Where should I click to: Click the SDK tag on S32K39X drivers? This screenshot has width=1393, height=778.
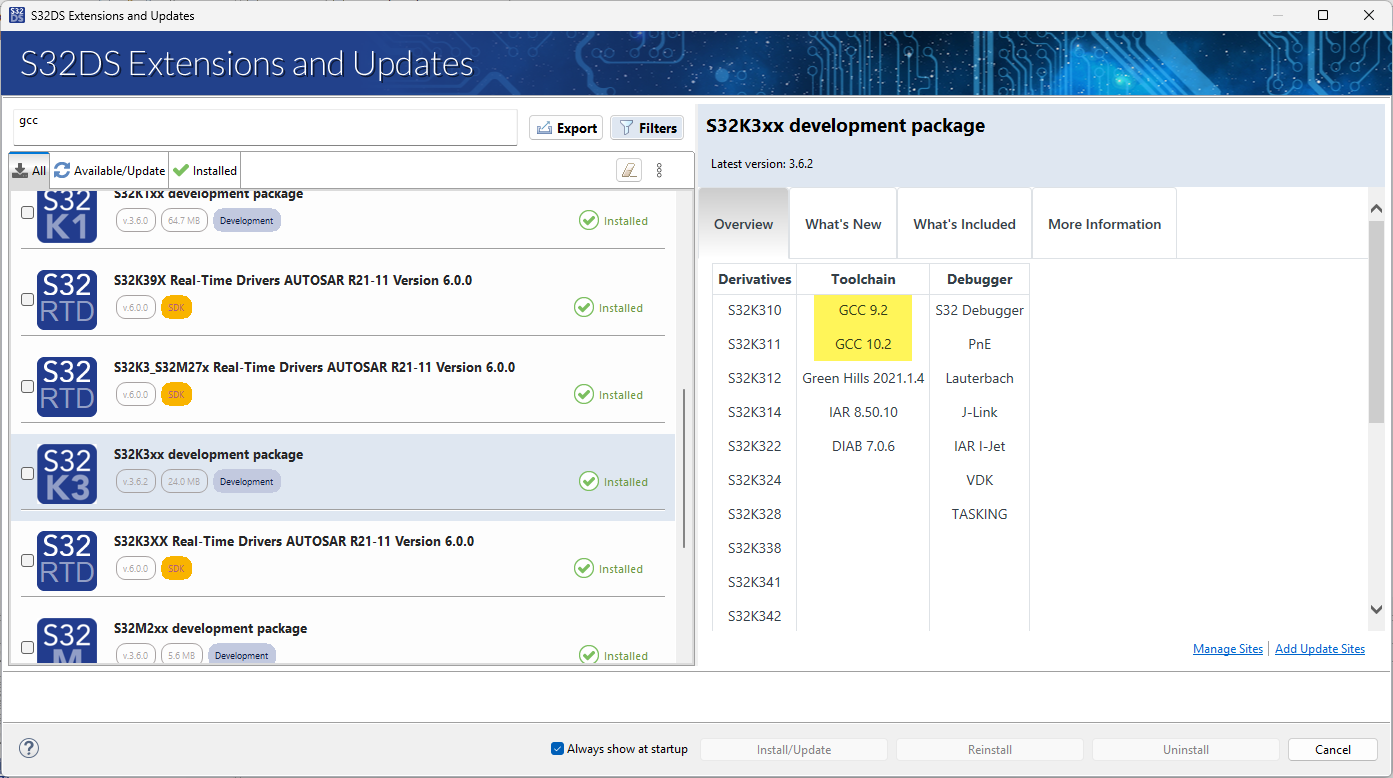click(176, 307)
